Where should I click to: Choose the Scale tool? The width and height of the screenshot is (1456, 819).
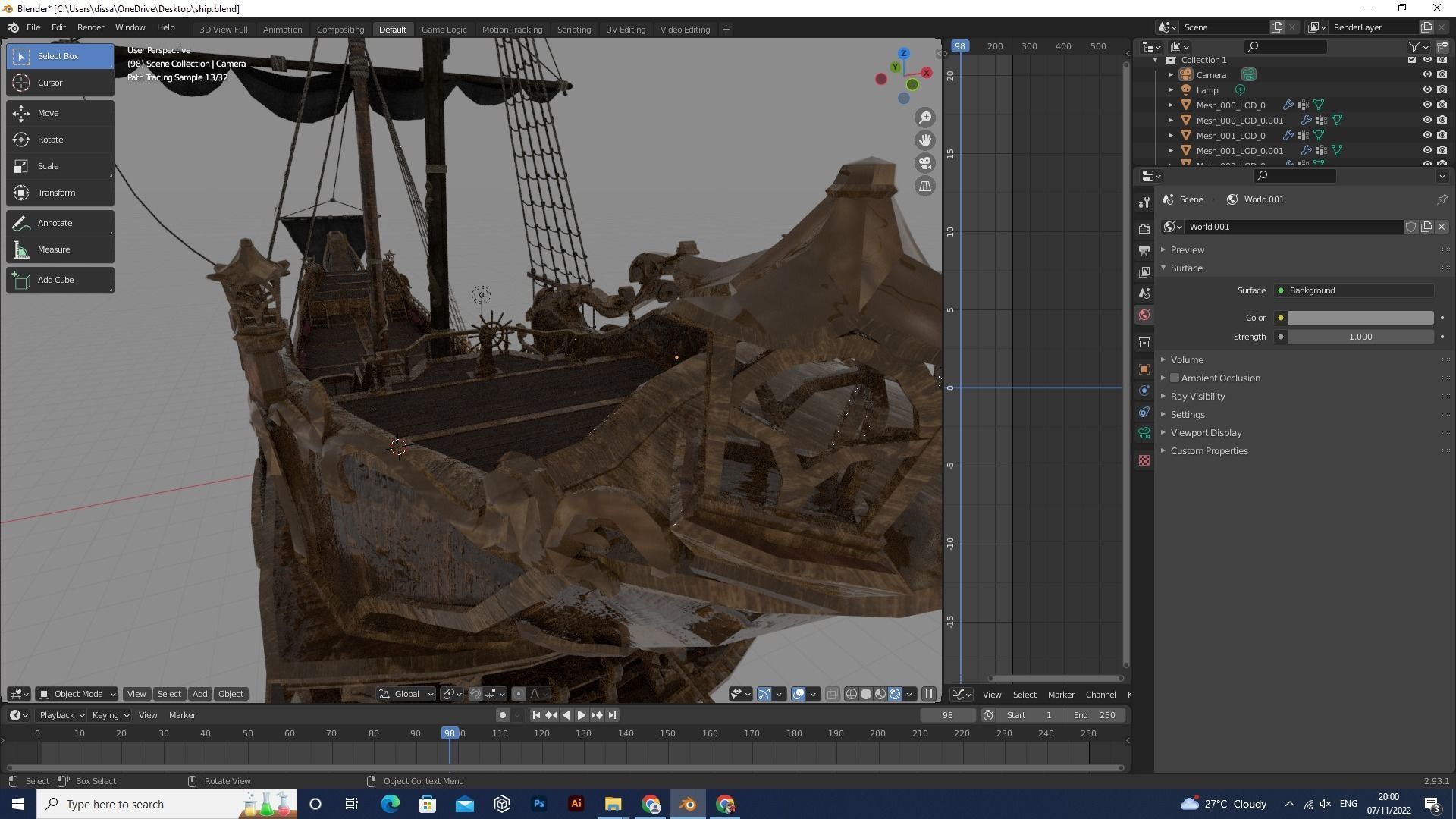pyautogui.click(x=60, y=166)
